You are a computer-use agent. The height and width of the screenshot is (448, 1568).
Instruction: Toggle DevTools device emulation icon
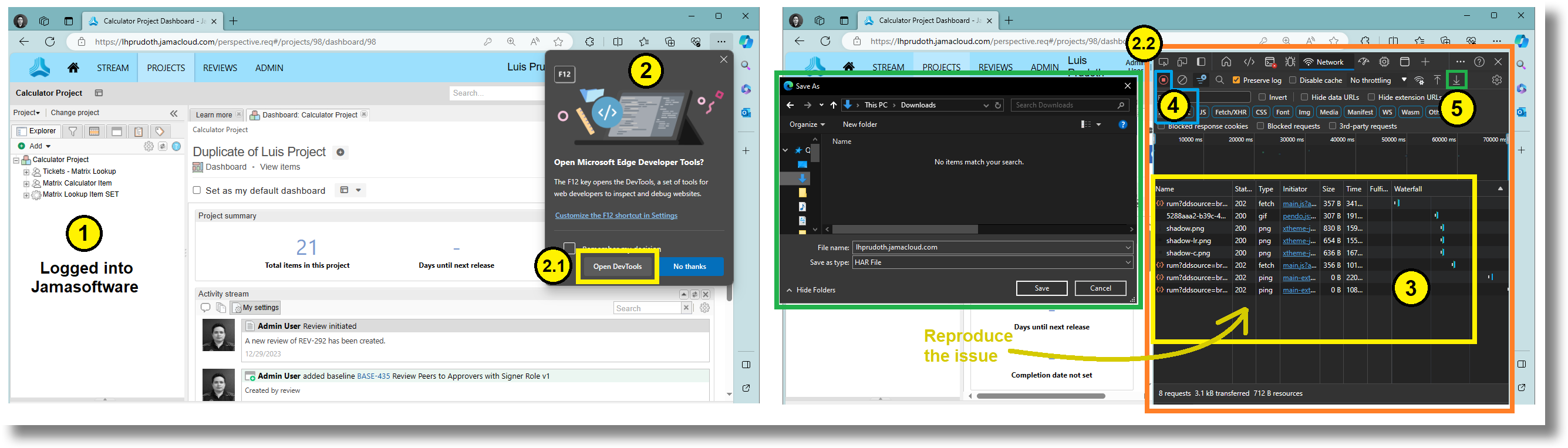1182,62
